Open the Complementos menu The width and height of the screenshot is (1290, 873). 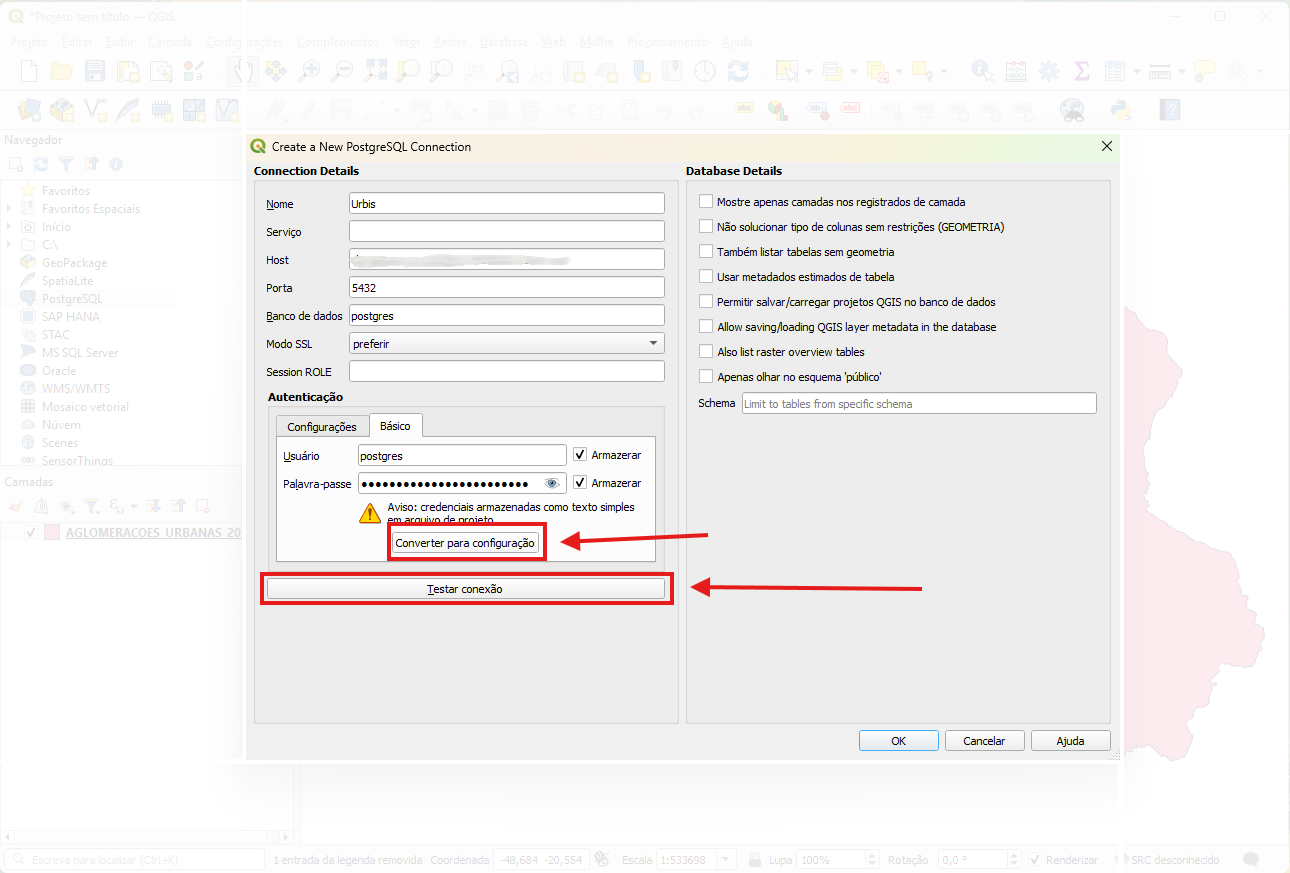(338, 42)
